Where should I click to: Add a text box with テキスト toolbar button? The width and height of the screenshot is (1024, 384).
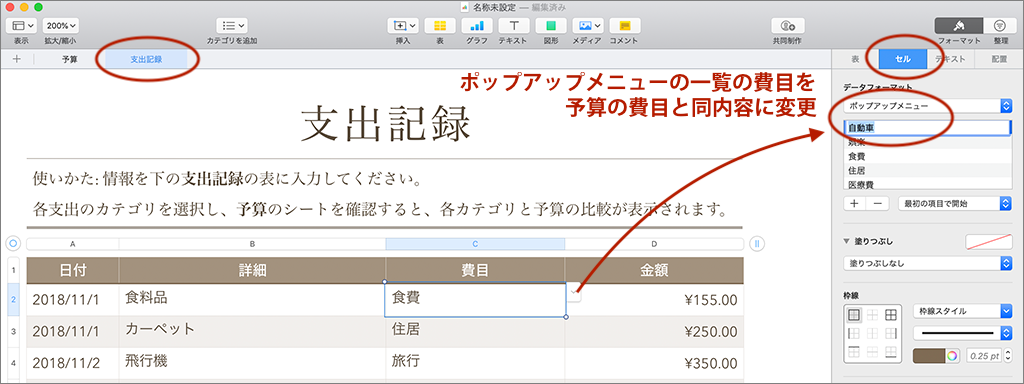coord(514,25)
